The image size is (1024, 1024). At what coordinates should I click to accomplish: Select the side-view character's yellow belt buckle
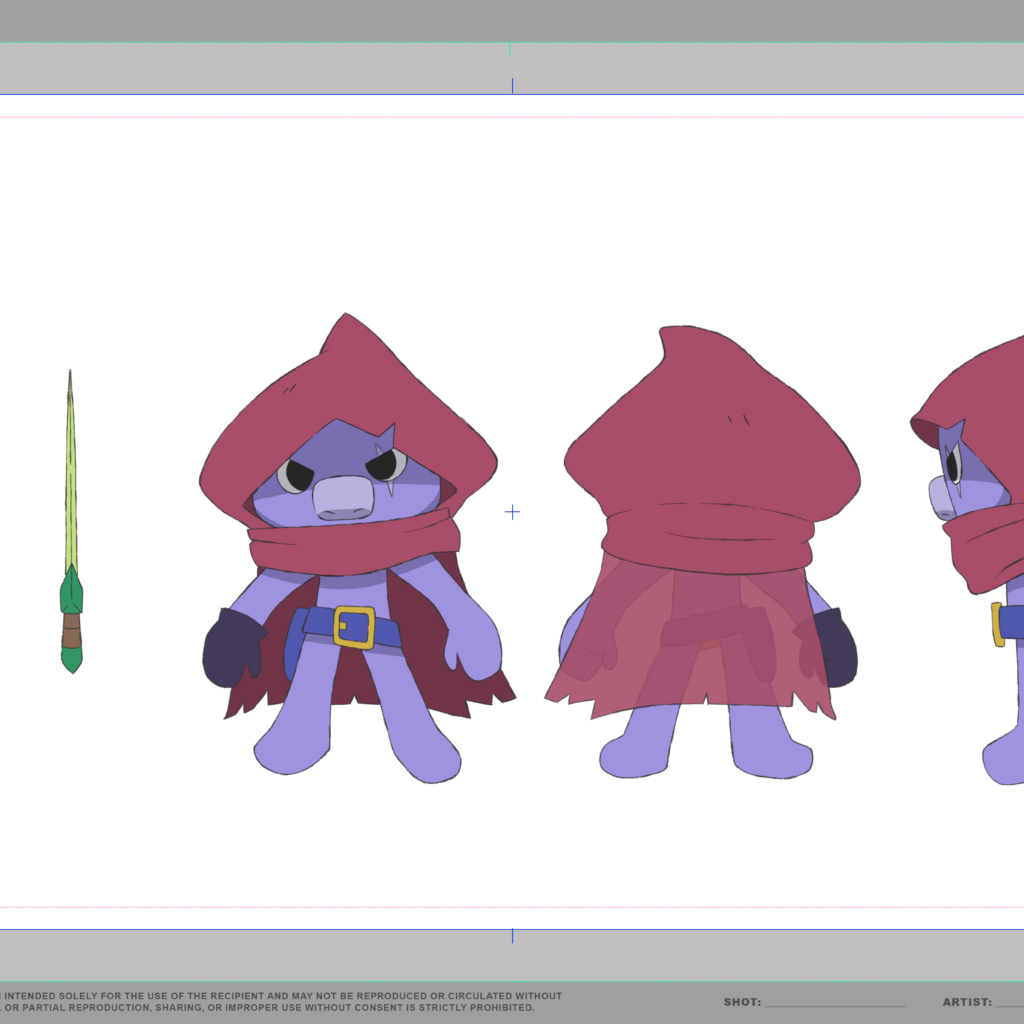click(997, 624)
